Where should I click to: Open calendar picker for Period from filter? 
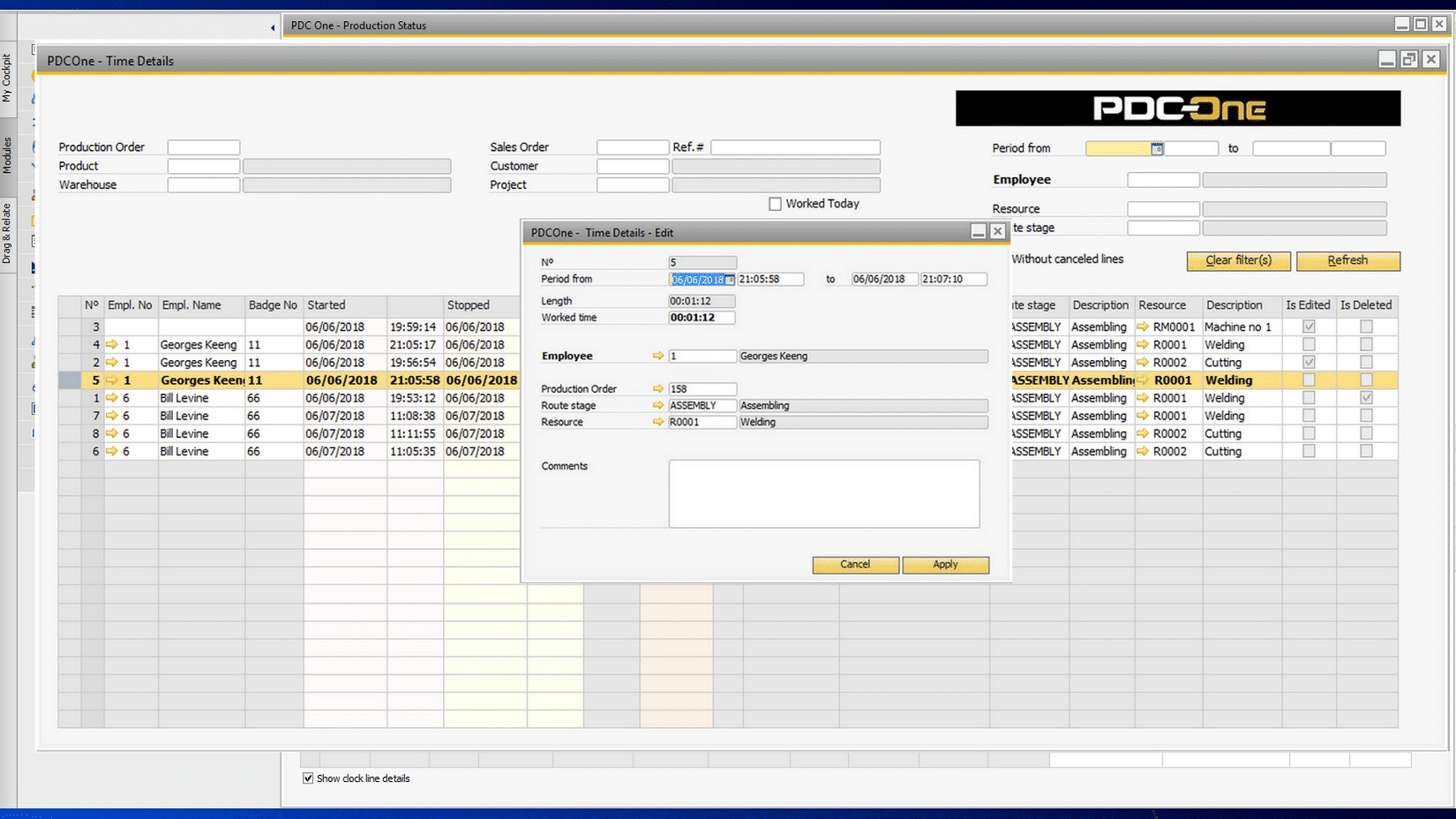1157,149
